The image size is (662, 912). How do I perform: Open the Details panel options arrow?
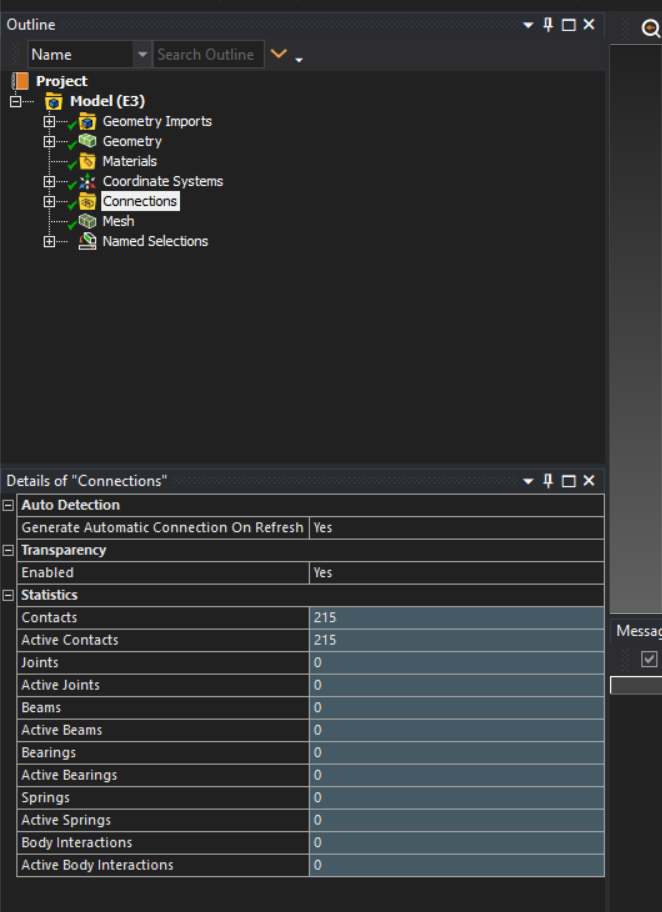click(x=528, y=481)
